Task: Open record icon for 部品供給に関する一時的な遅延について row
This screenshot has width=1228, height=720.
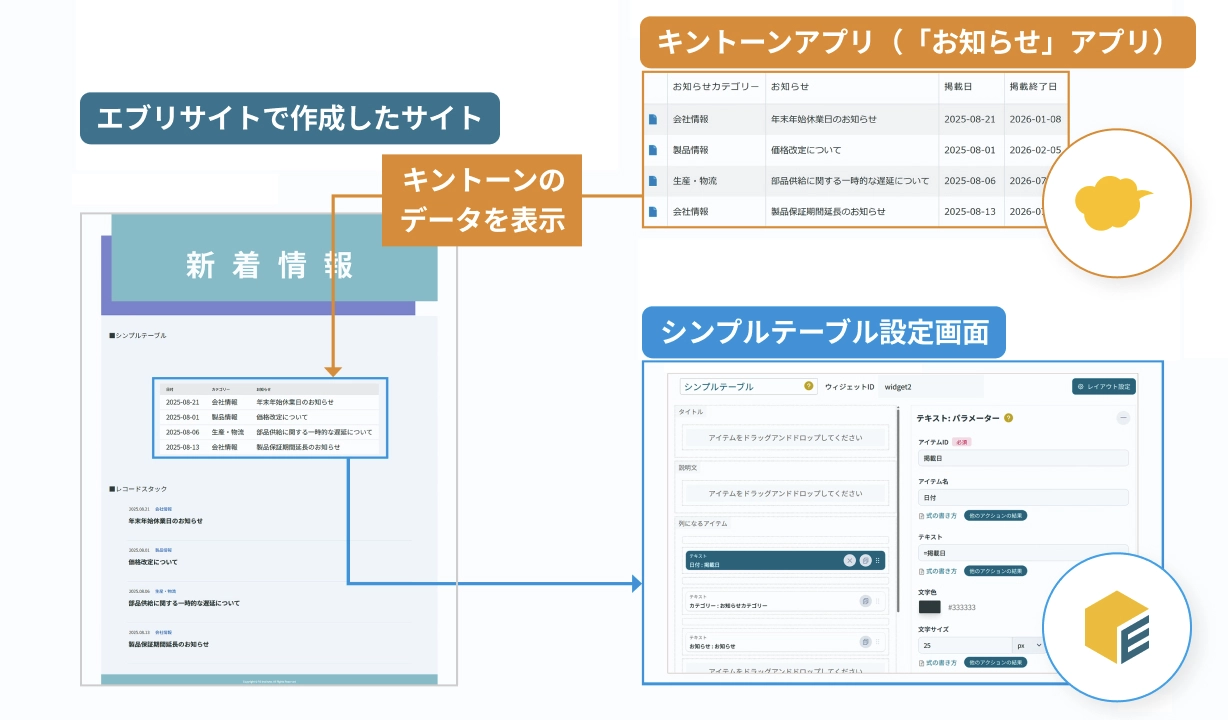Action: click(652, 181)
